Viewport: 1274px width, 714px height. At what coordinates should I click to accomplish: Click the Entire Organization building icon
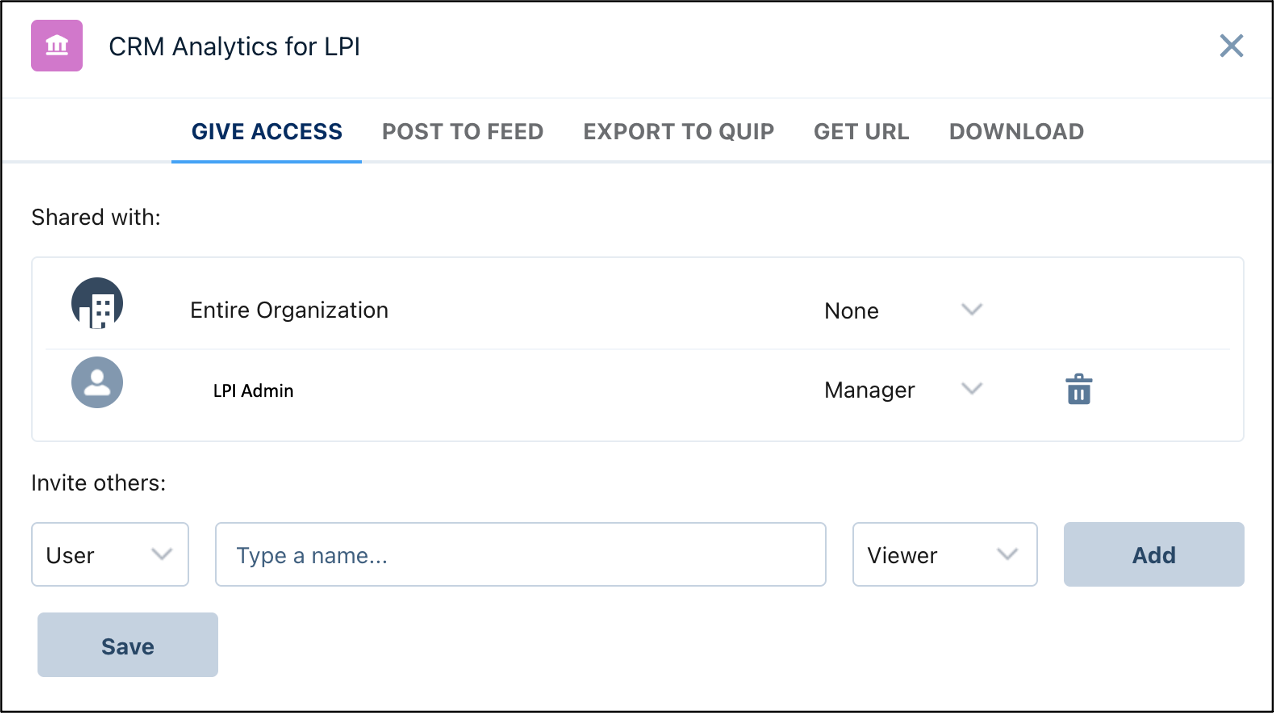[x=97, y=303]
